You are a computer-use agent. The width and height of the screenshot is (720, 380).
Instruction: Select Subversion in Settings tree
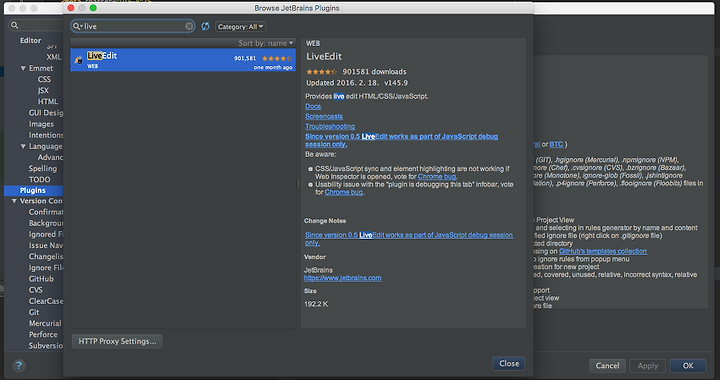click(45, 346)
